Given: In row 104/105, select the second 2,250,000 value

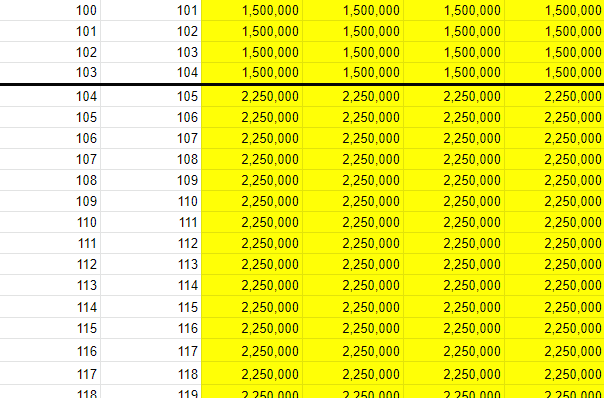Looking at the screenshot, I should (353, 96).
